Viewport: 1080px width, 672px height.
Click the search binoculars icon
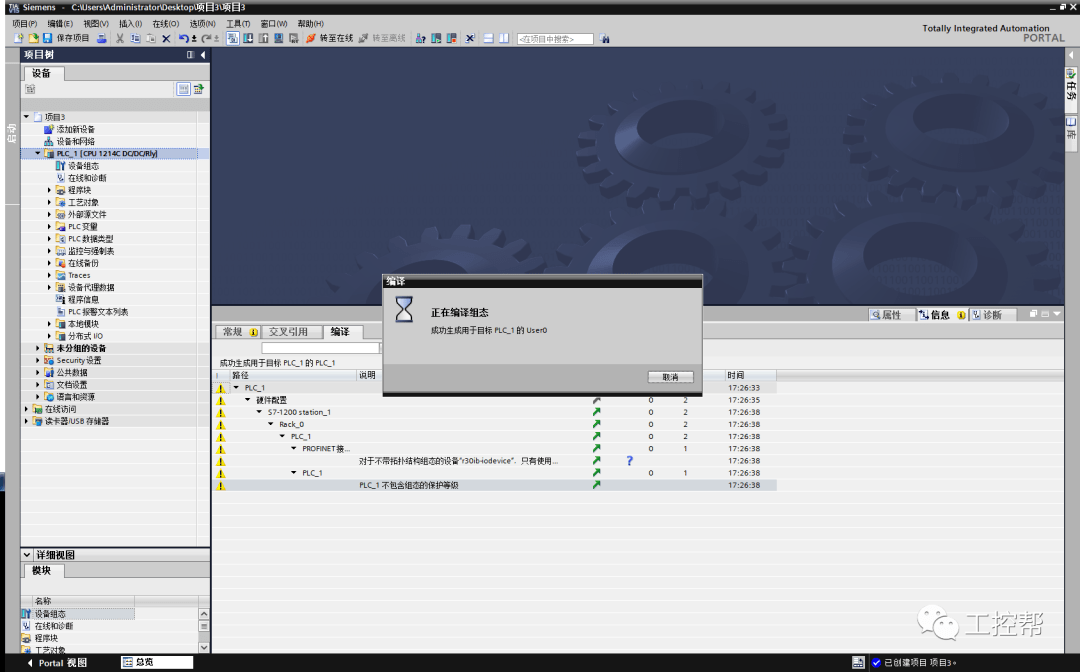pos(604,39)
